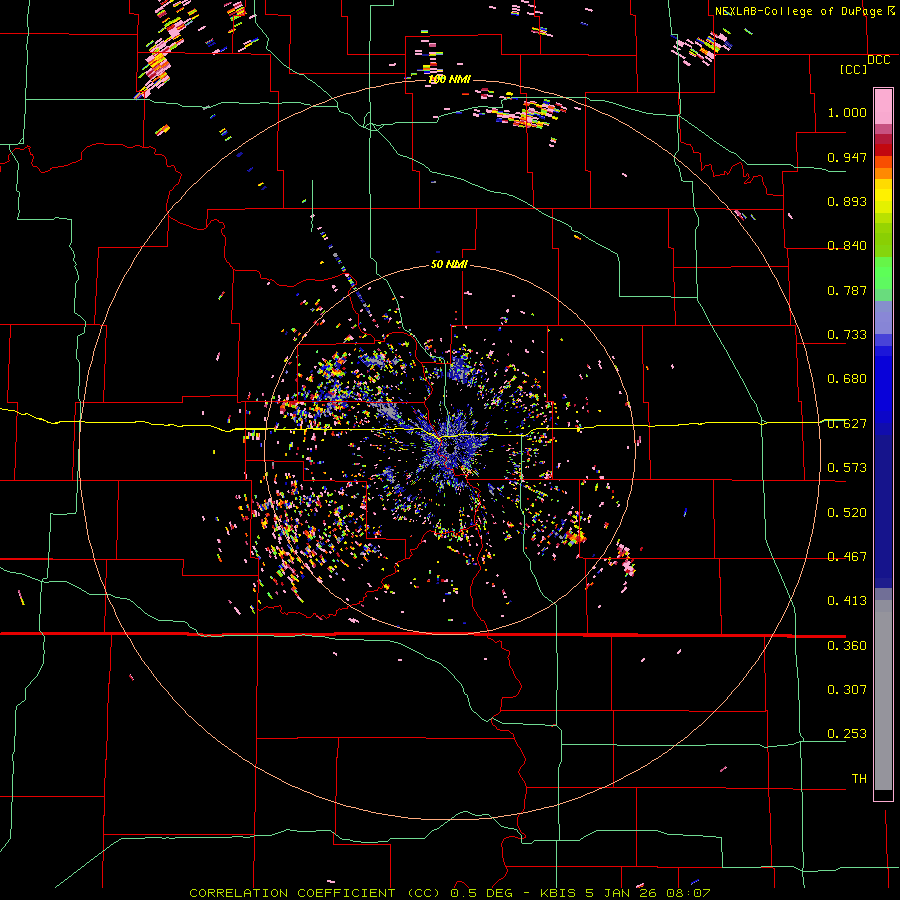This screenshot has width=900, height=900.
Task: Click the 100 NMI range ring label
Action: click(449, 79)
